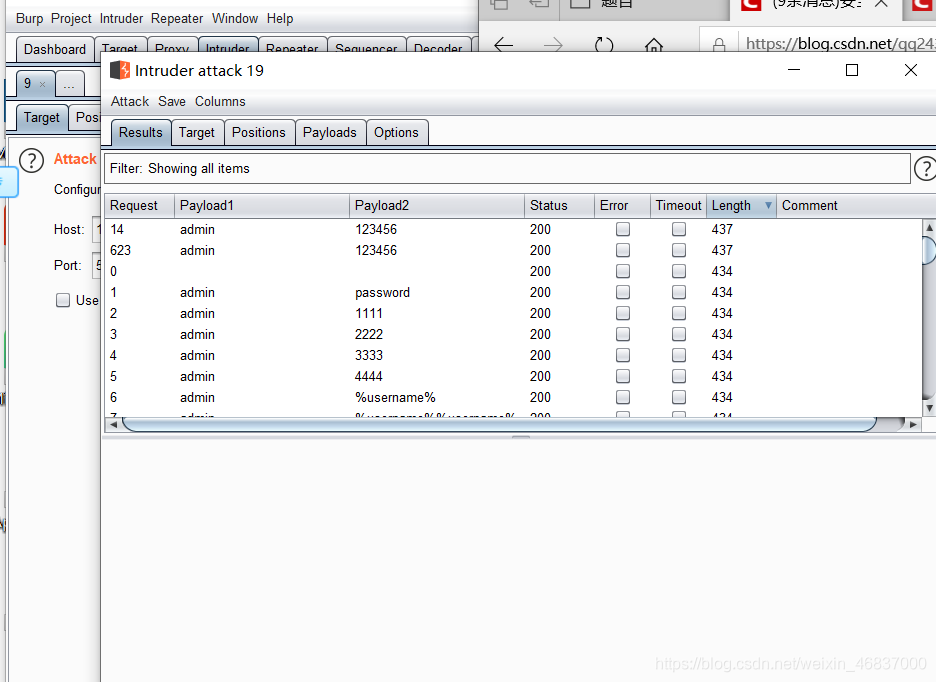This screenshot has width=936, height=682.
Task: Tick the Error checkbox for request 14
Action: point(623,229)
